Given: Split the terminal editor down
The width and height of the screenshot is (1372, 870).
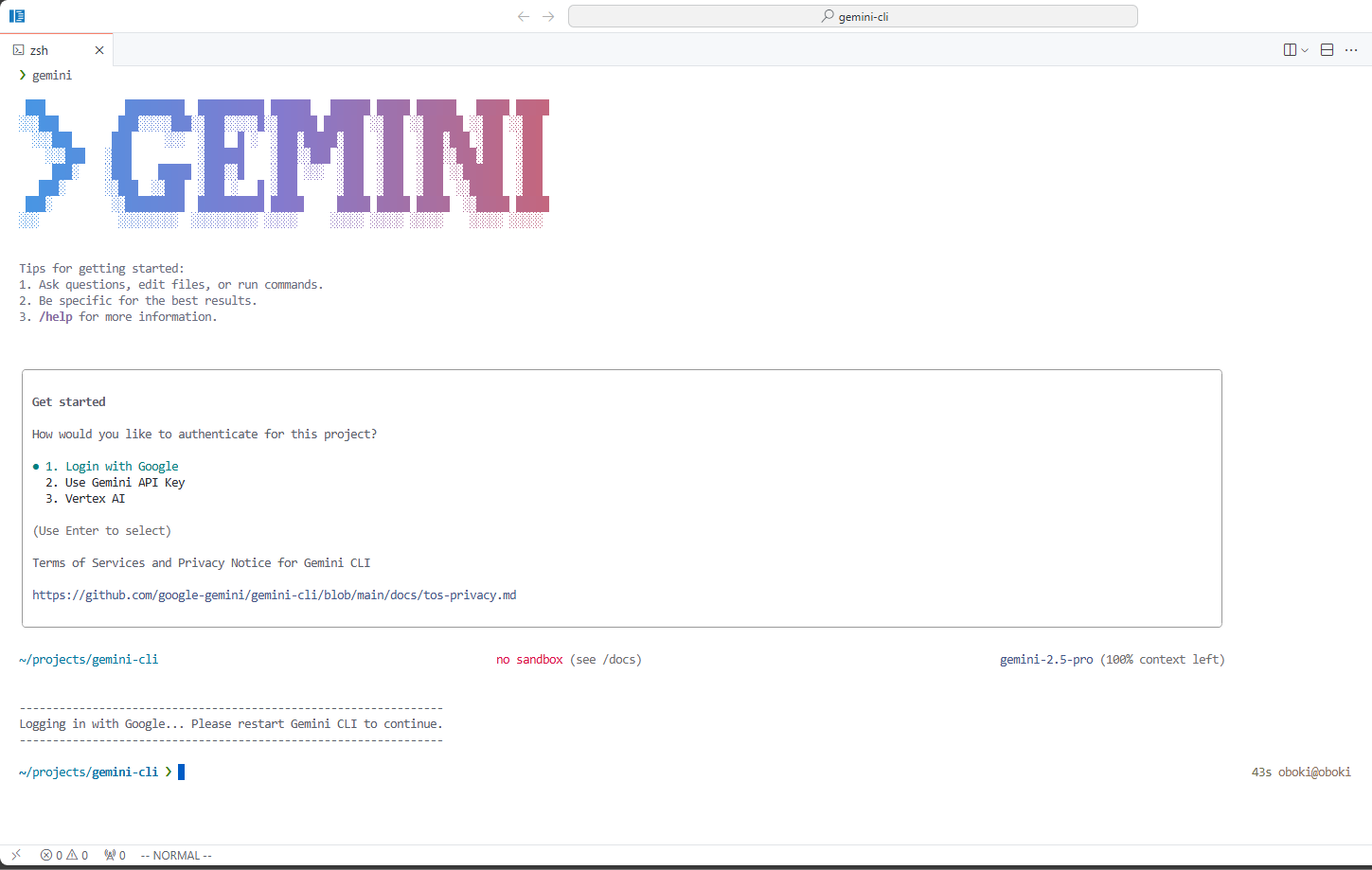Looking at the screenshot, I should coord(1327,50).
